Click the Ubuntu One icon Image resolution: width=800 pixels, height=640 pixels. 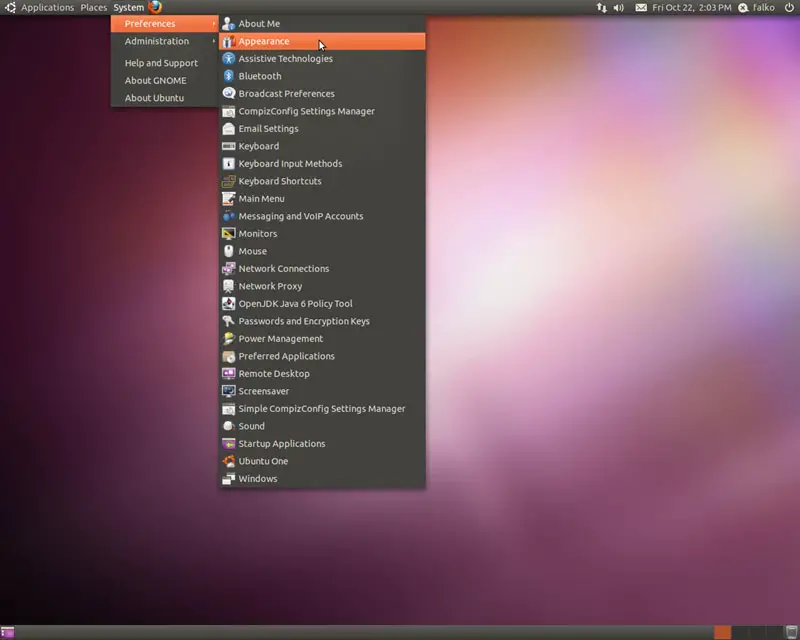tap(229, 461)
